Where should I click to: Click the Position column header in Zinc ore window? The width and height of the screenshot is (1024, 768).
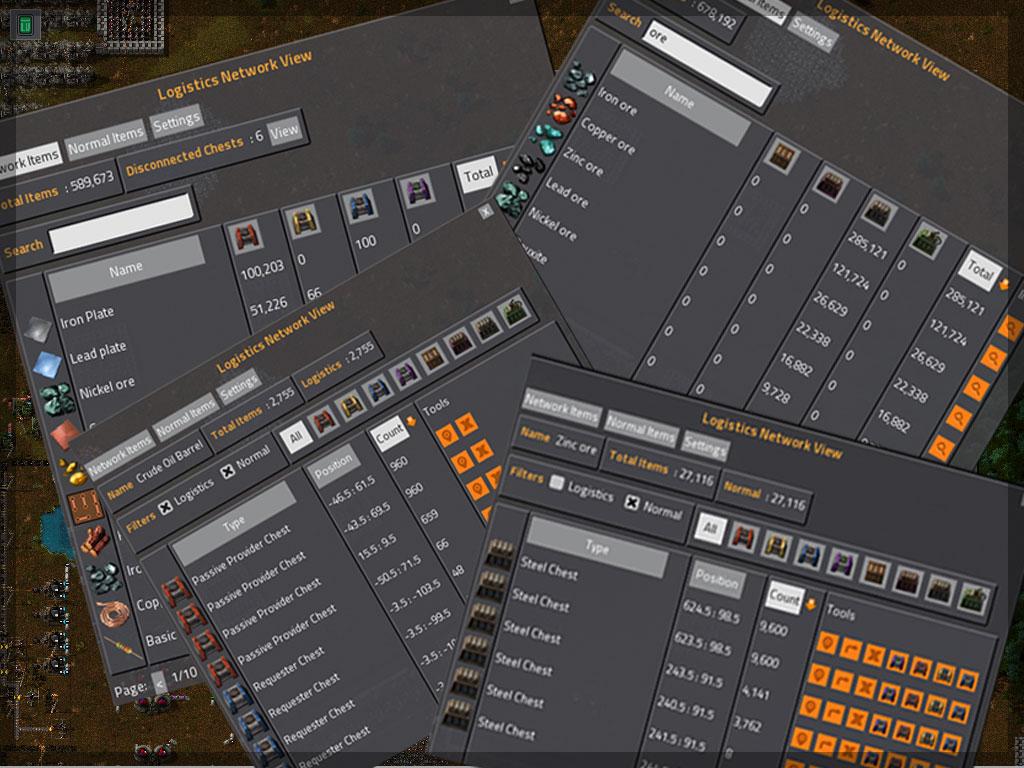[716, 579]
